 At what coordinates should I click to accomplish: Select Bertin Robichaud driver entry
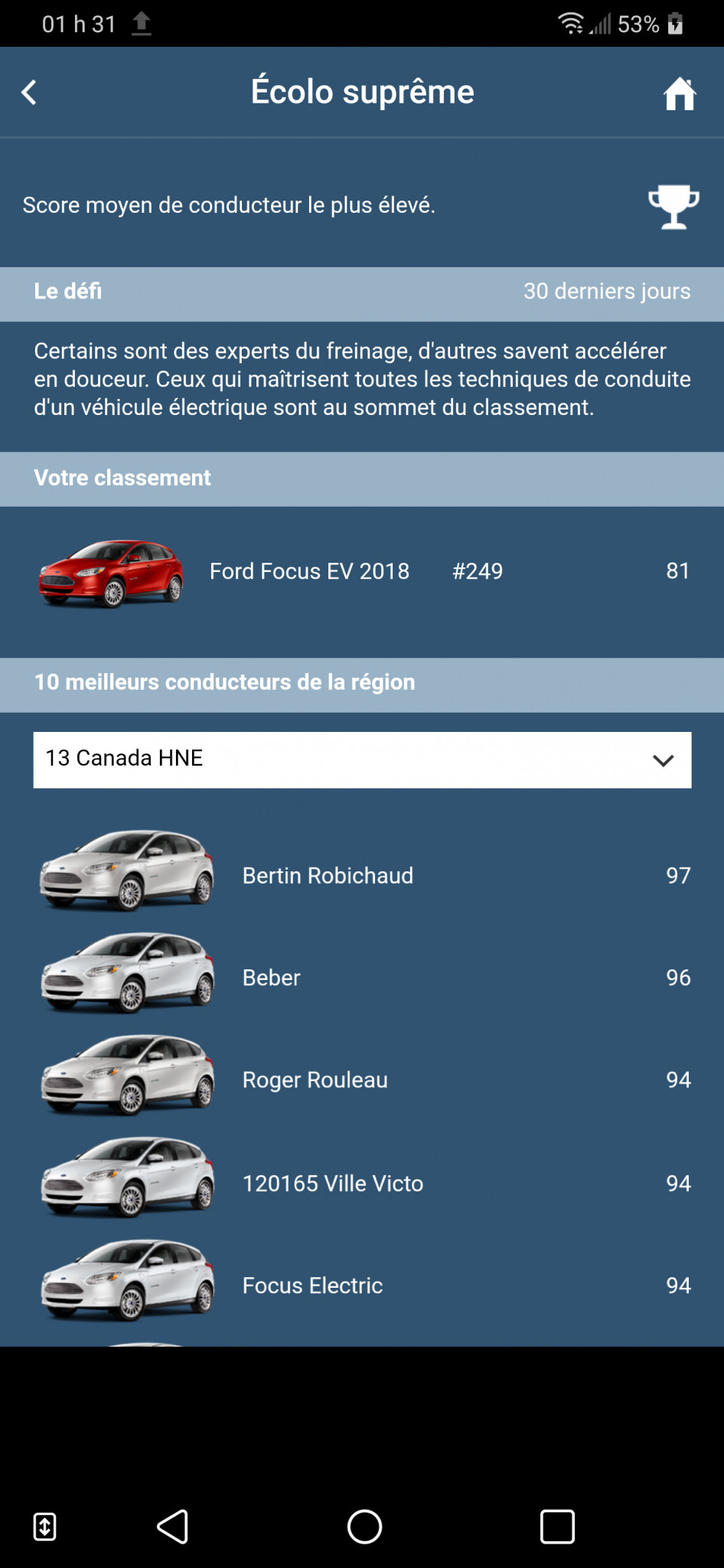point(328,875)
